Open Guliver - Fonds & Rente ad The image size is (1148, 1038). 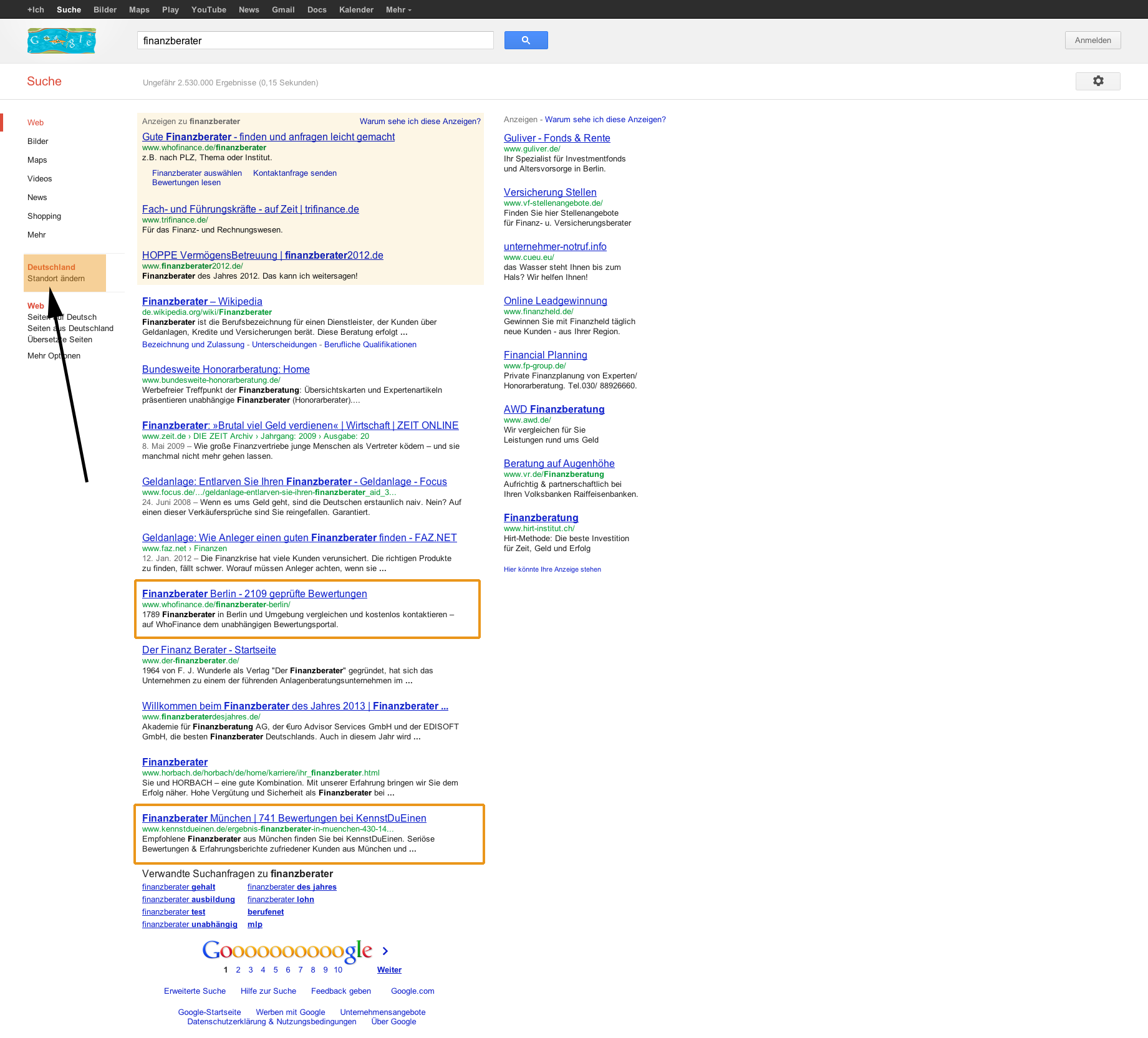[x=557, y=138]
